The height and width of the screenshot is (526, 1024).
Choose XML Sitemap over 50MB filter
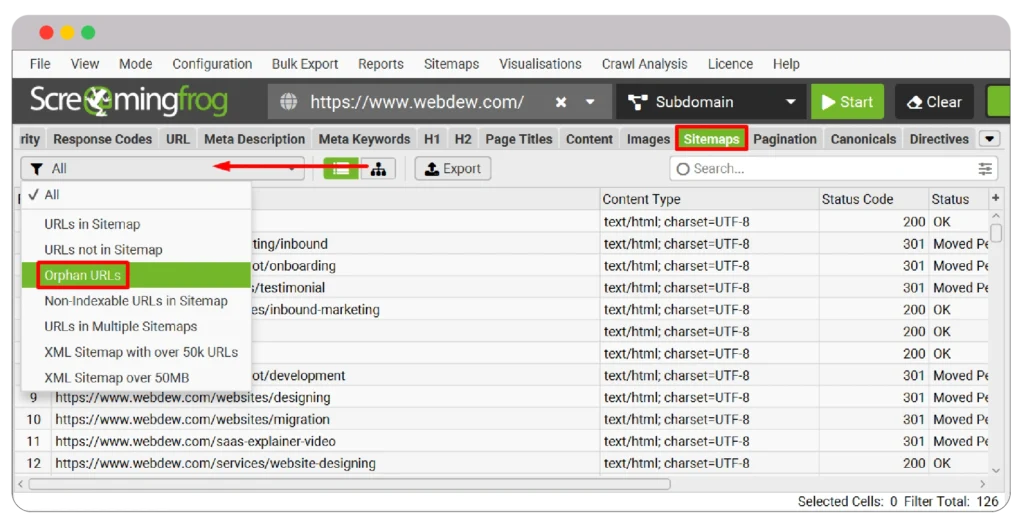[136, 378]
